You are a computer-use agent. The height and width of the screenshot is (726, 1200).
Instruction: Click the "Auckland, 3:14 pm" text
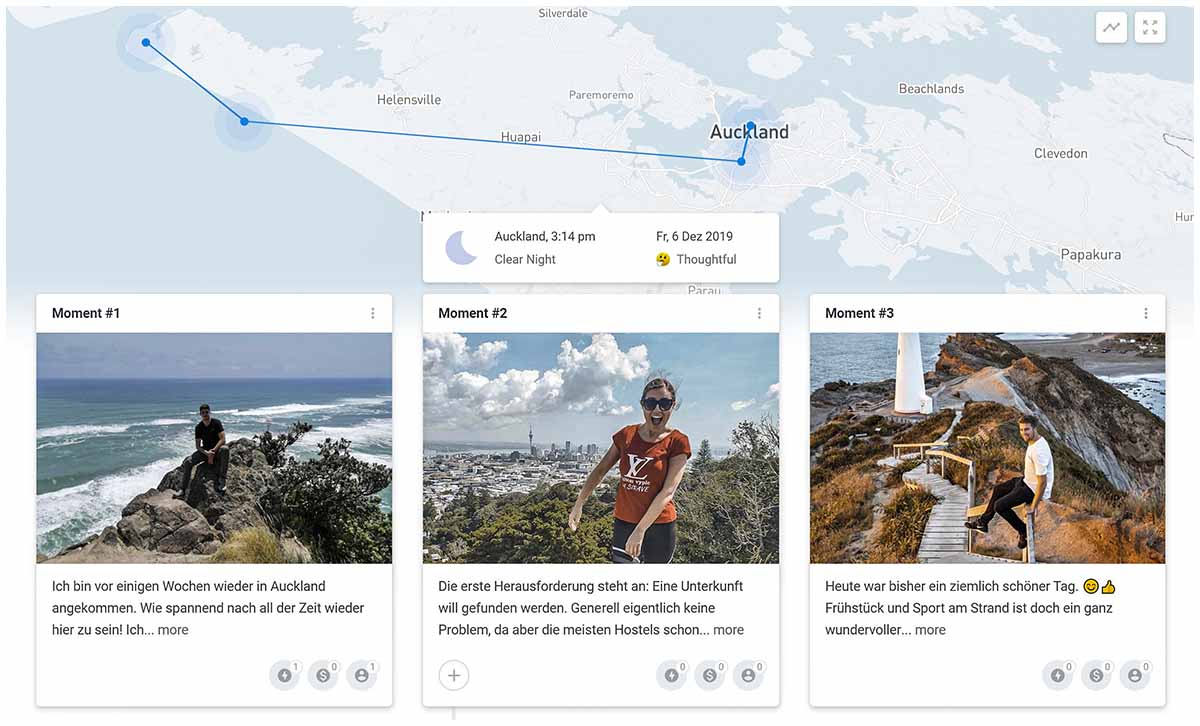click(545, 237)
